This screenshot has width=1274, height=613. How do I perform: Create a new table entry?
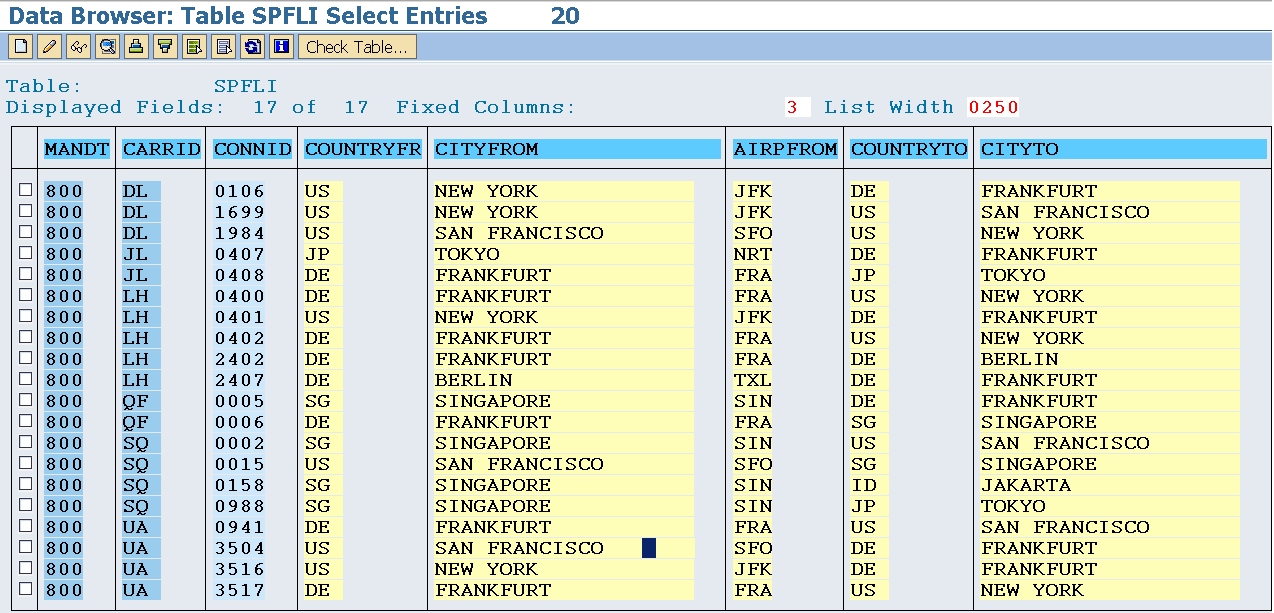[20, 46]
